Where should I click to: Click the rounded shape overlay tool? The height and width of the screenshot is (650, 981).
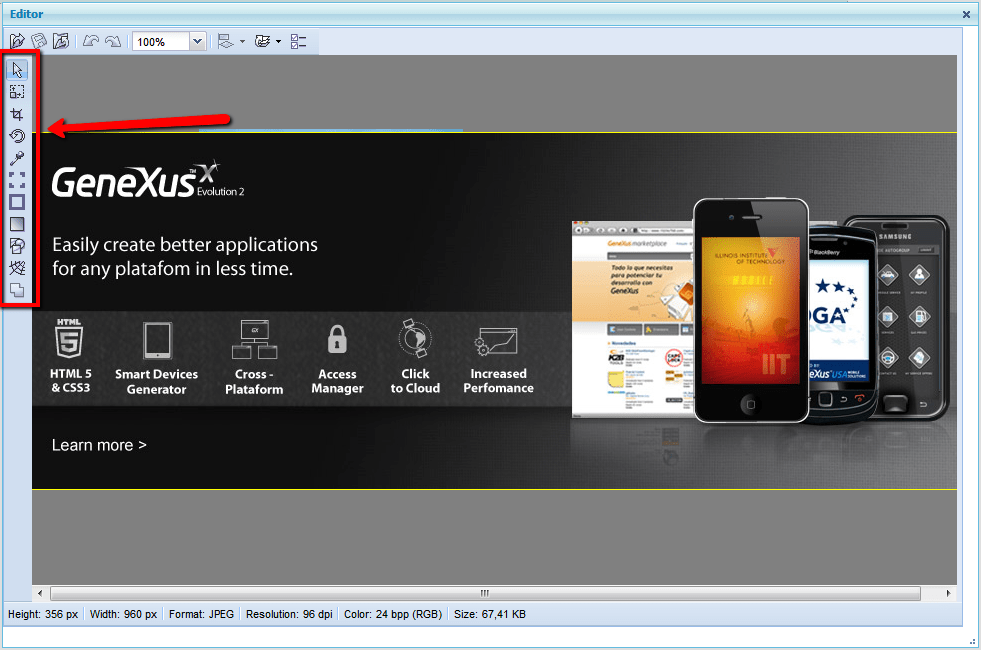[x=17, y=246]
